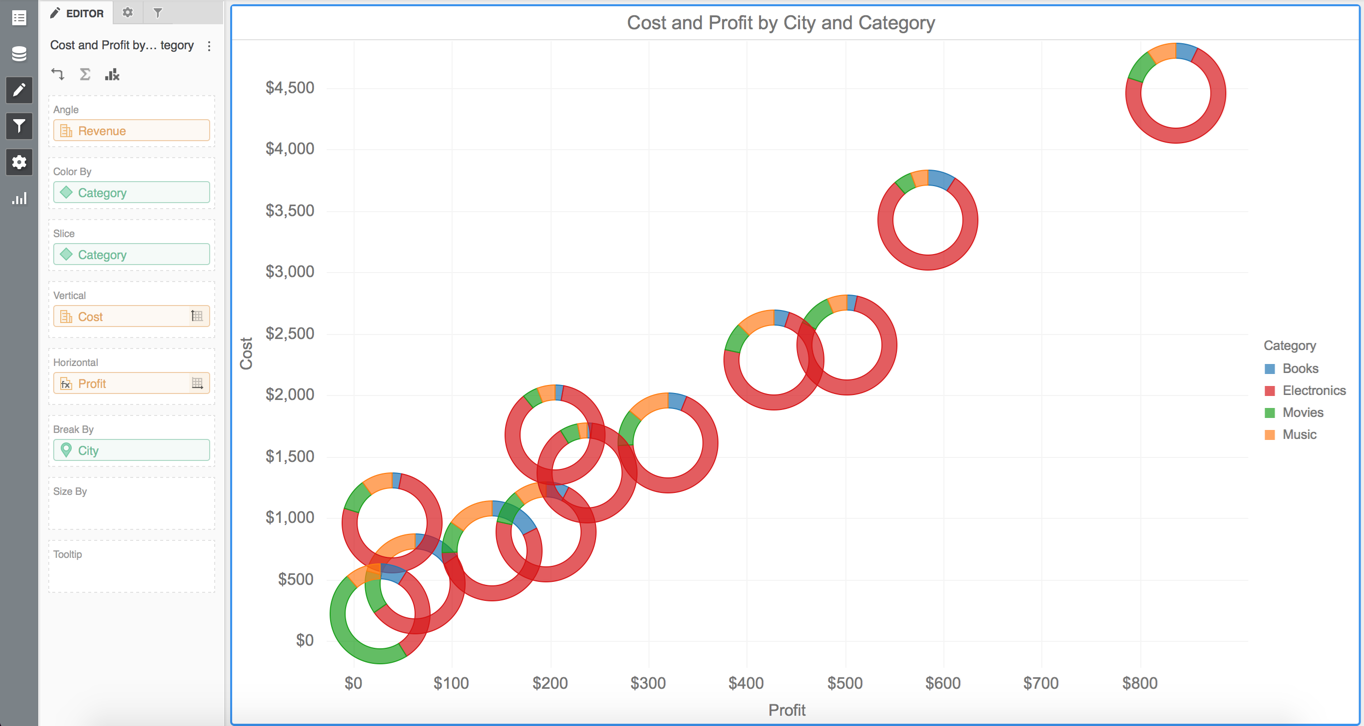This screenshot has height=726, width=1364.
Task: Open the City field in Break By
Action: 131,451
